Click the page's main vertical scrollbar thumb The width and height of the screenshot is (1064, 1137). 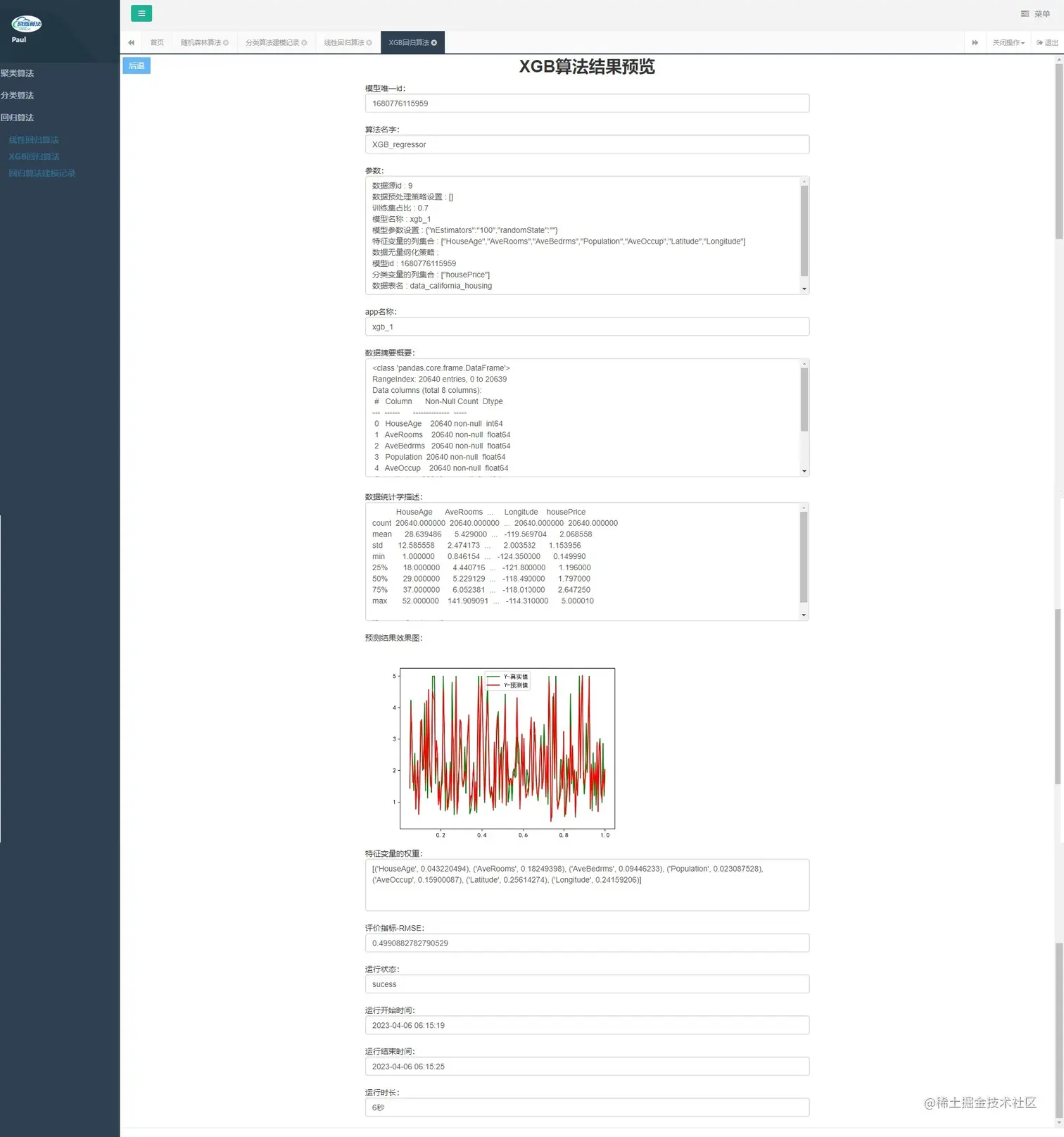click(x=1058, y=151)
